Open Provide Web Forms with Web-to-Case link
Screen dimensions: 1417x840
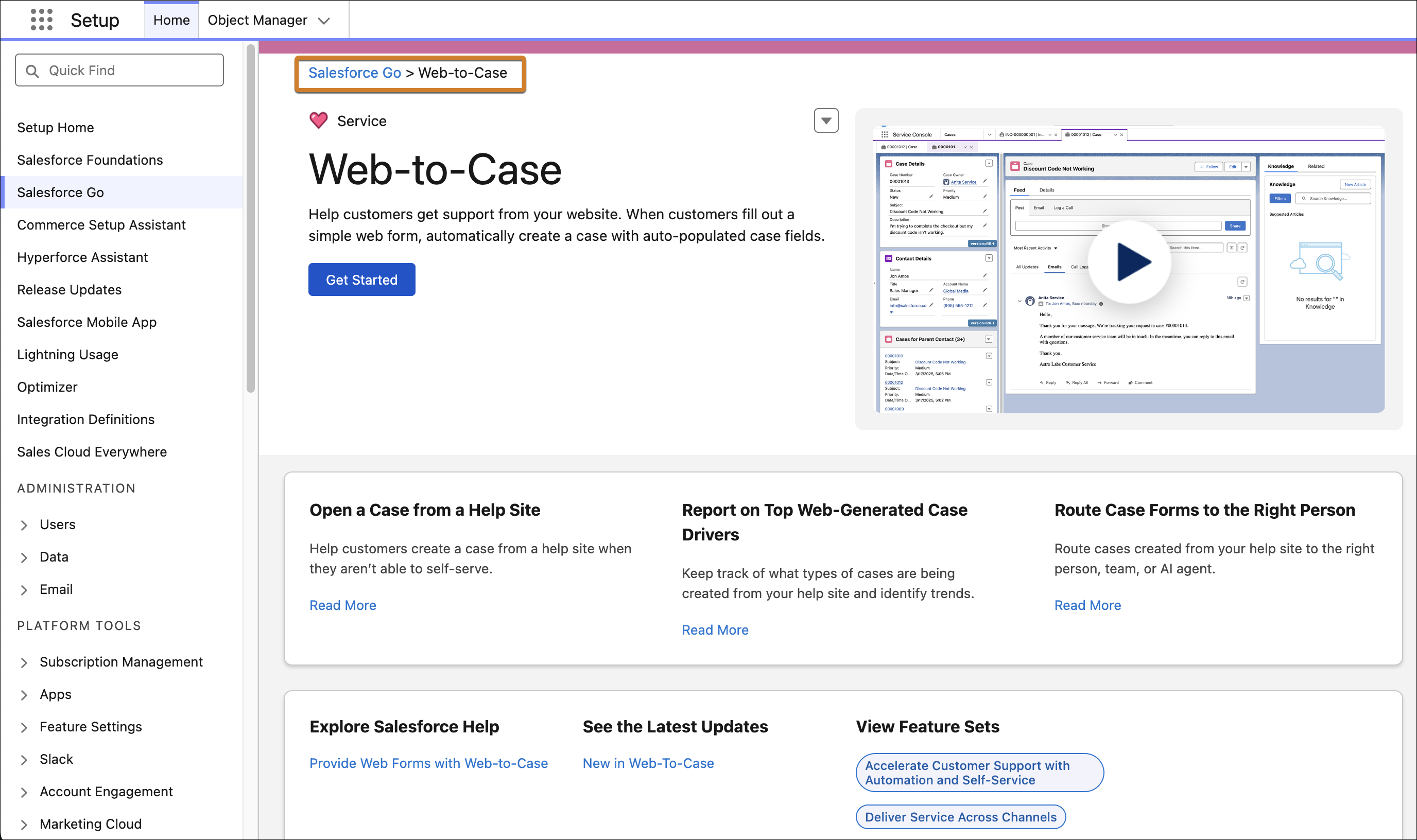(x=429, y=764)
